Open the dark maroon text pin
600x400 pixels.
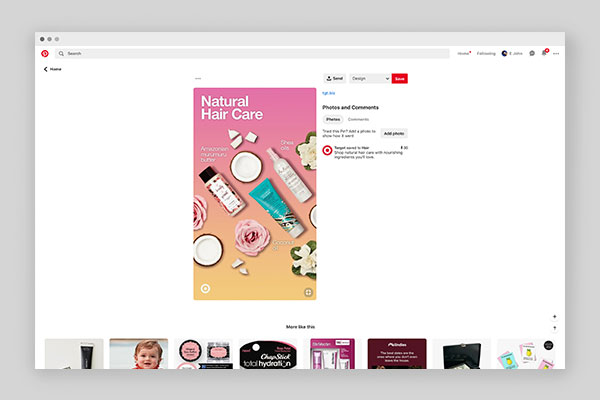[x=397, y=354]
